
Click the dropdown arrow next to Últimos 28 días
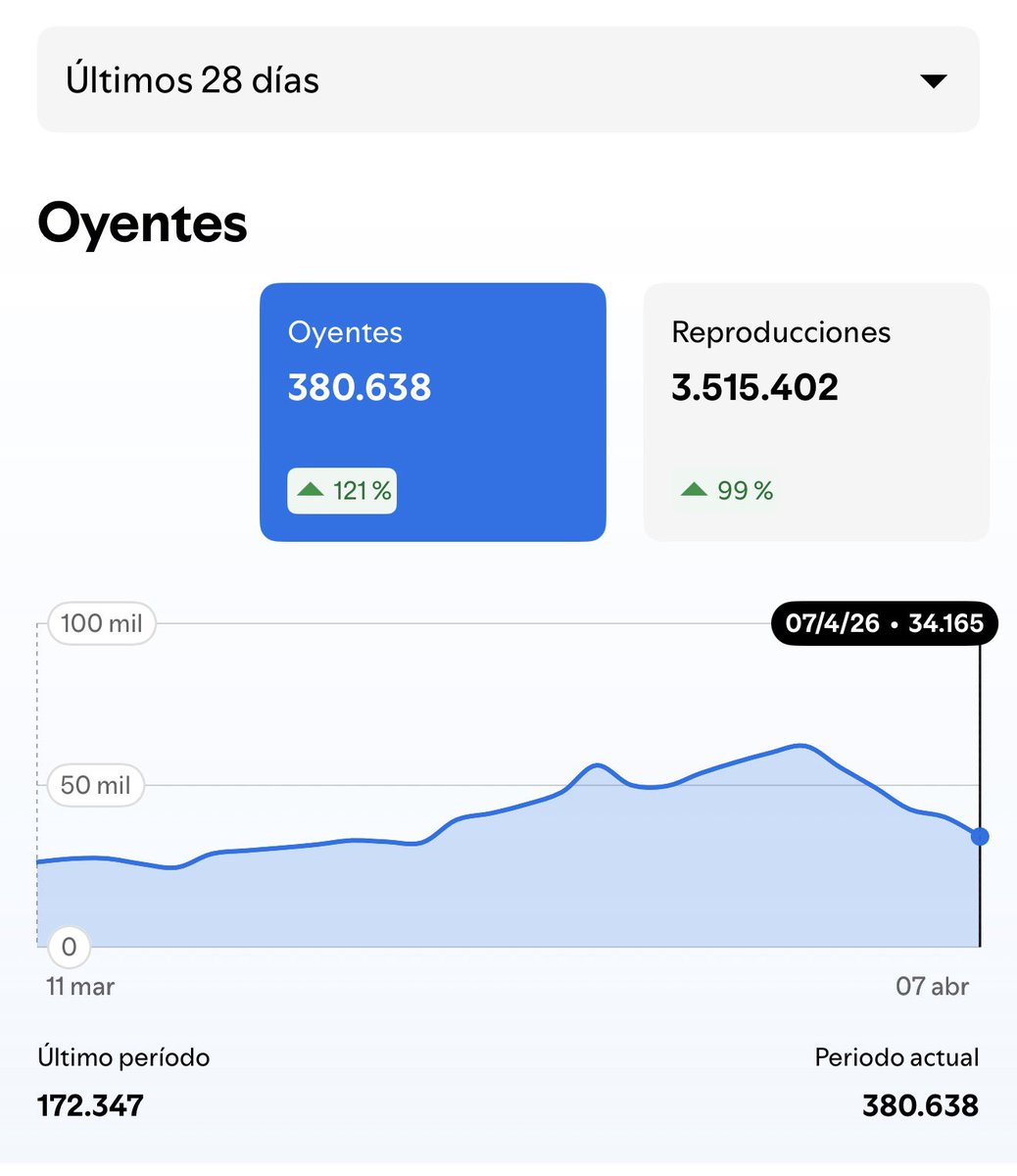point(934,80)
